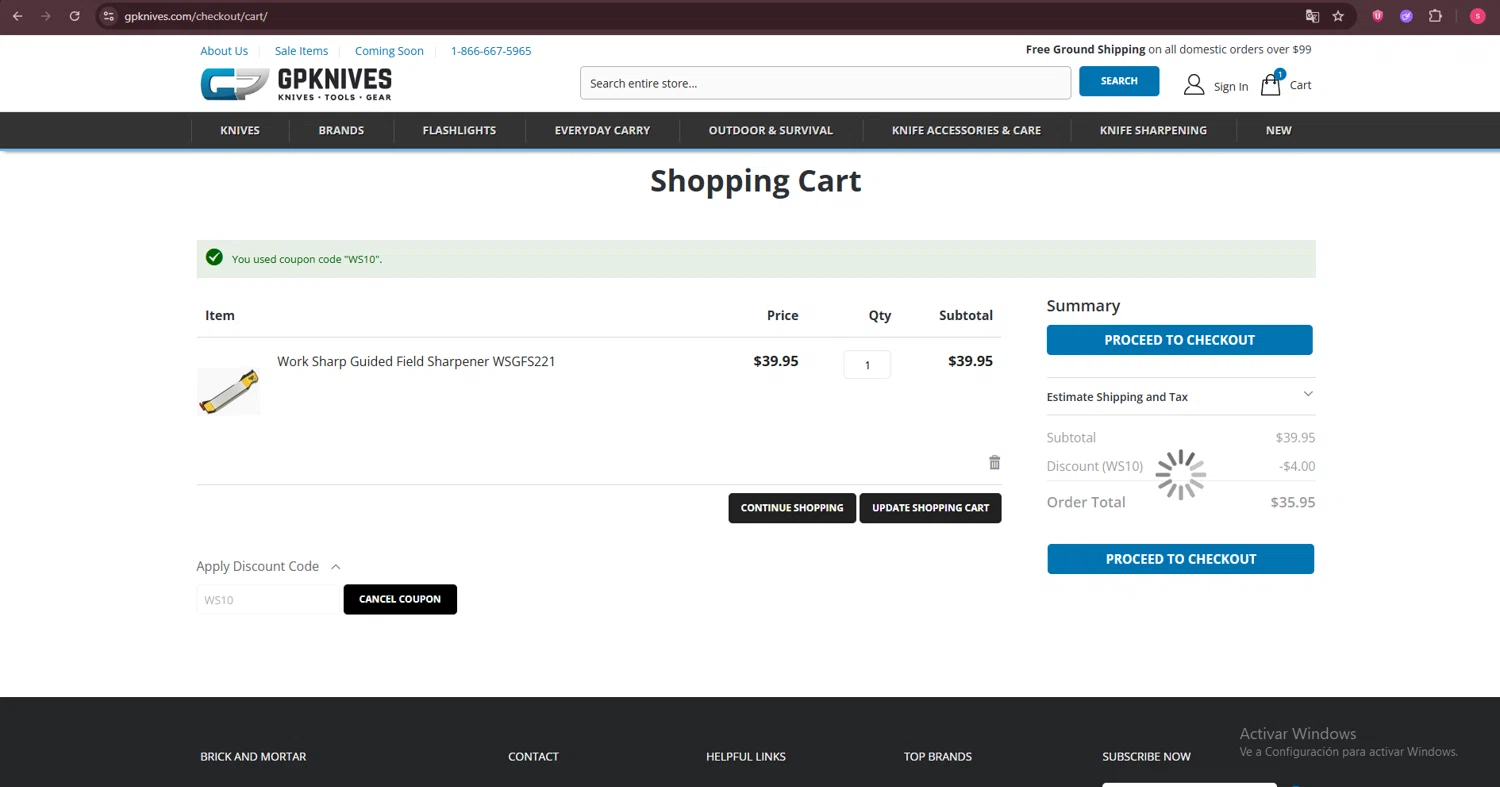Click the TOP BRANDS footer heading

point(938,756)
